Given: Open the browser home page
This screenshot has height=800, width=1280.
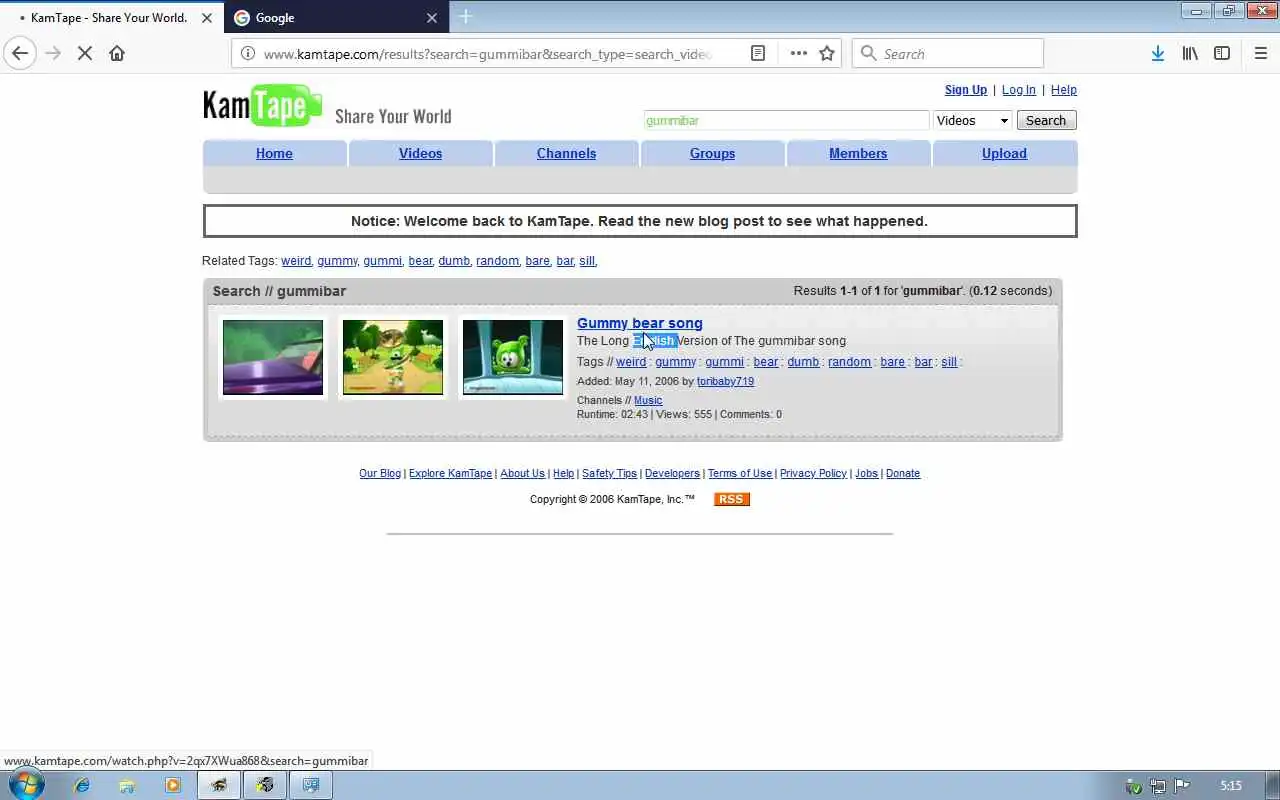Looking at the screenshot, I should pyautogui.click(x=117, y=54).
